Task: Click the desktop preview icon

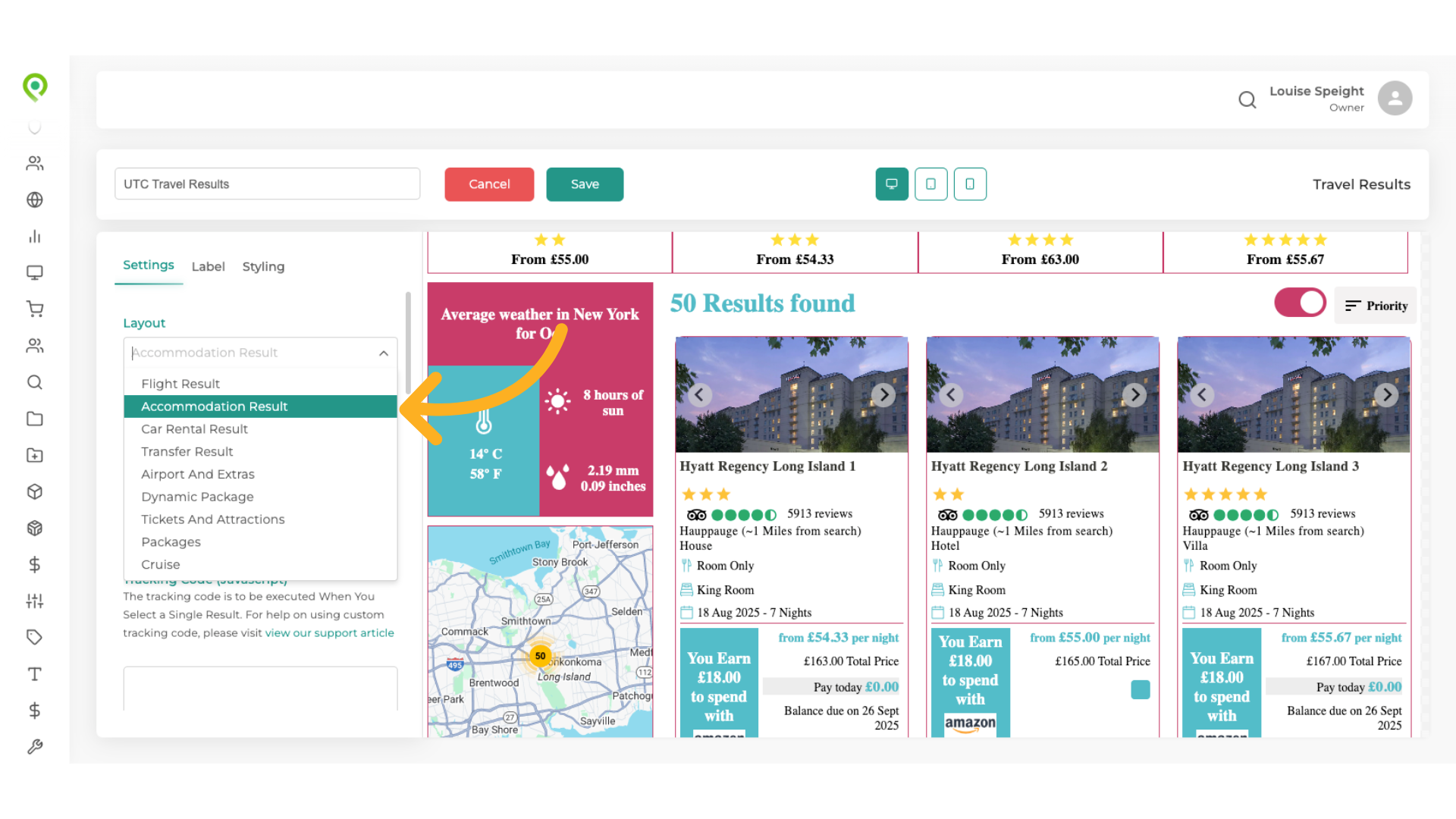Action: pos(892,184)
